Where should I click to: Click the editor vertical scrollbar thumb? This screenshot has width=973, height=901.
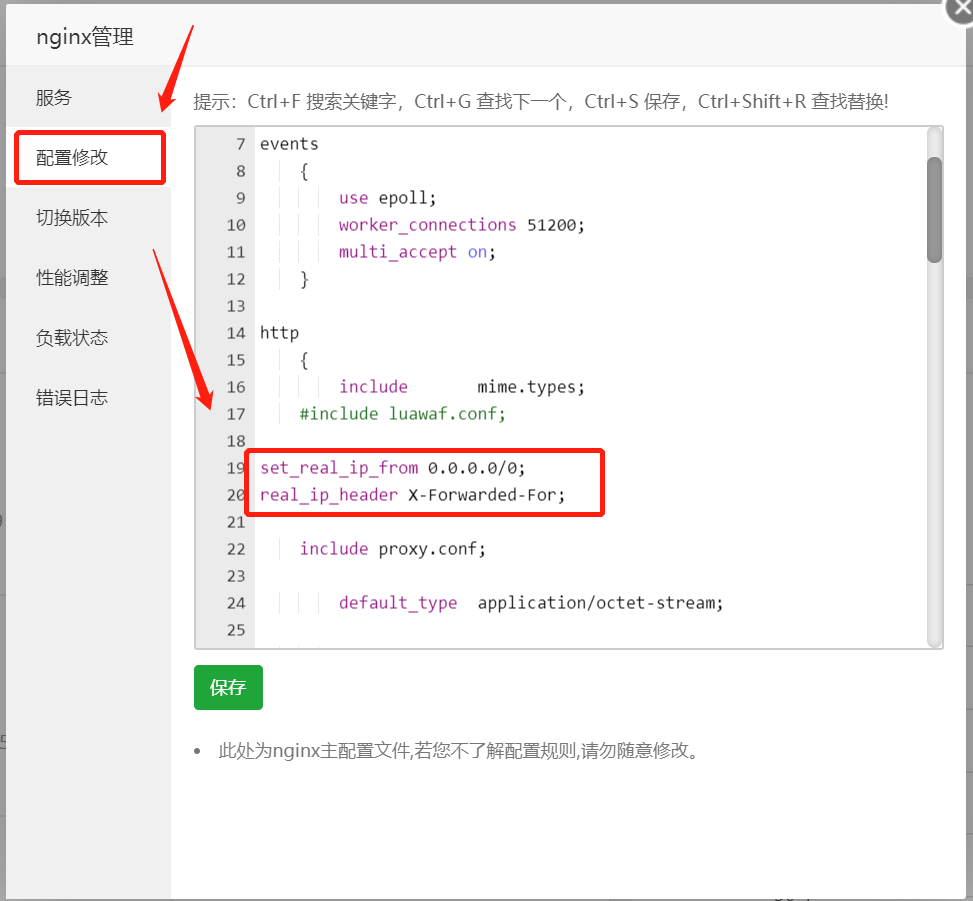[x=935, y=210]
